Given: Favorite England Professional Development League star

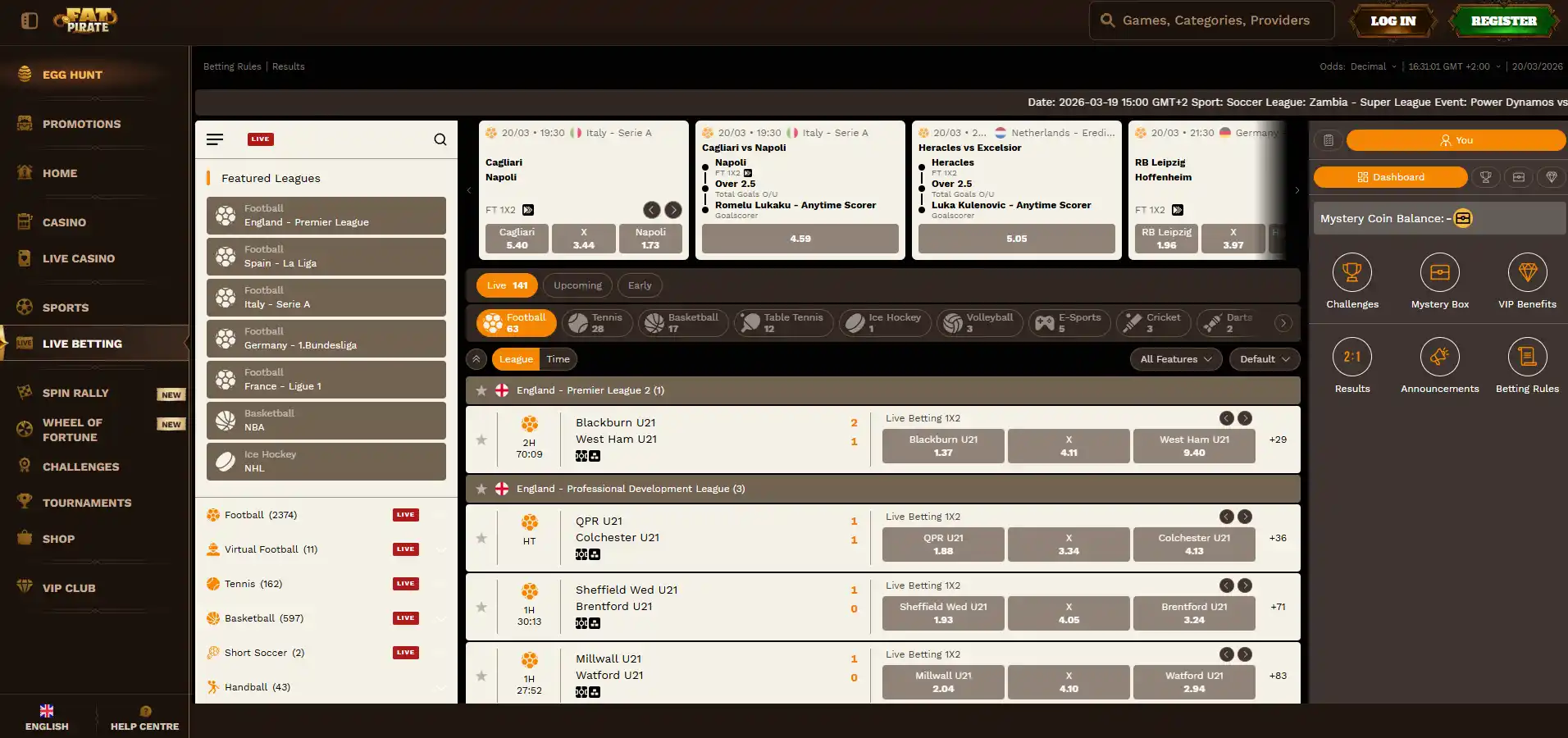Looking at the screenshot, I should coord(481,489).
